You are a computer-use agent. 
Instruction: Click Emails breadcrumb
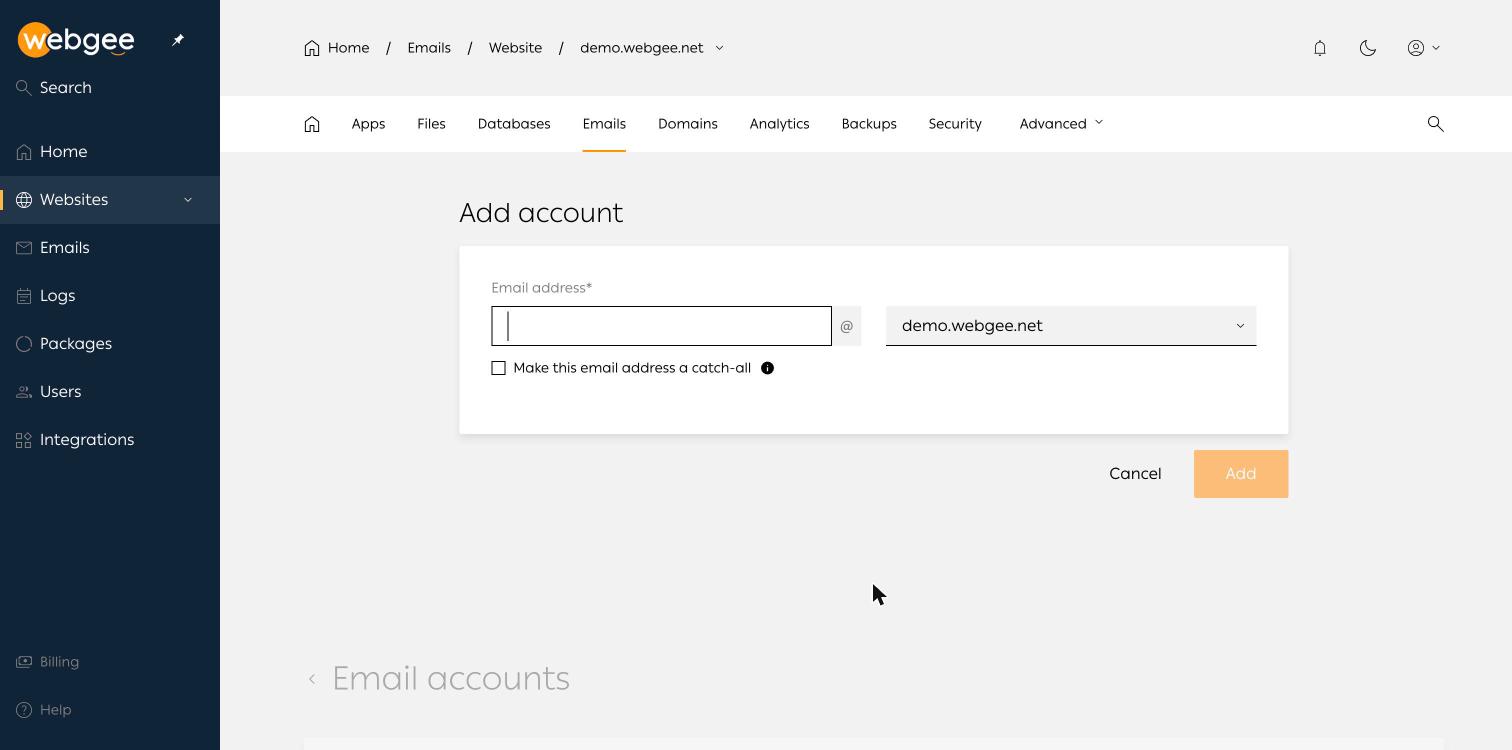coord(429,48)
